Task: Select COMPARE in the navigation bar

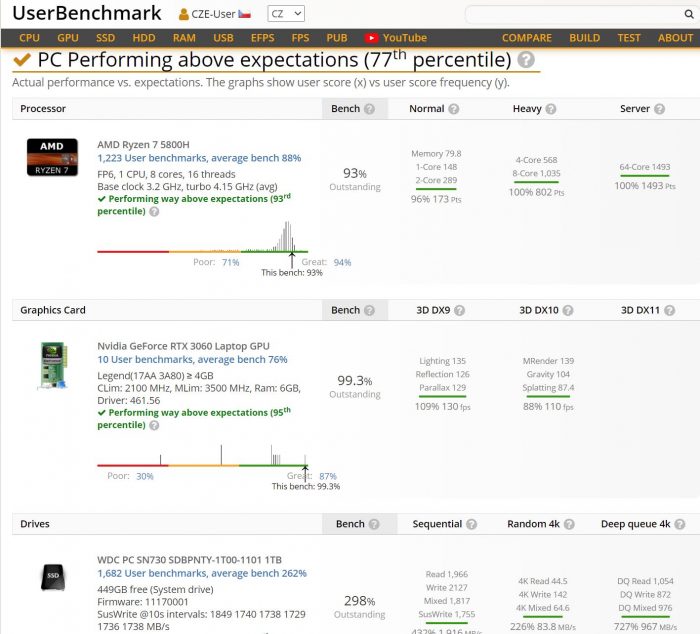Action: tap(526, 38)
